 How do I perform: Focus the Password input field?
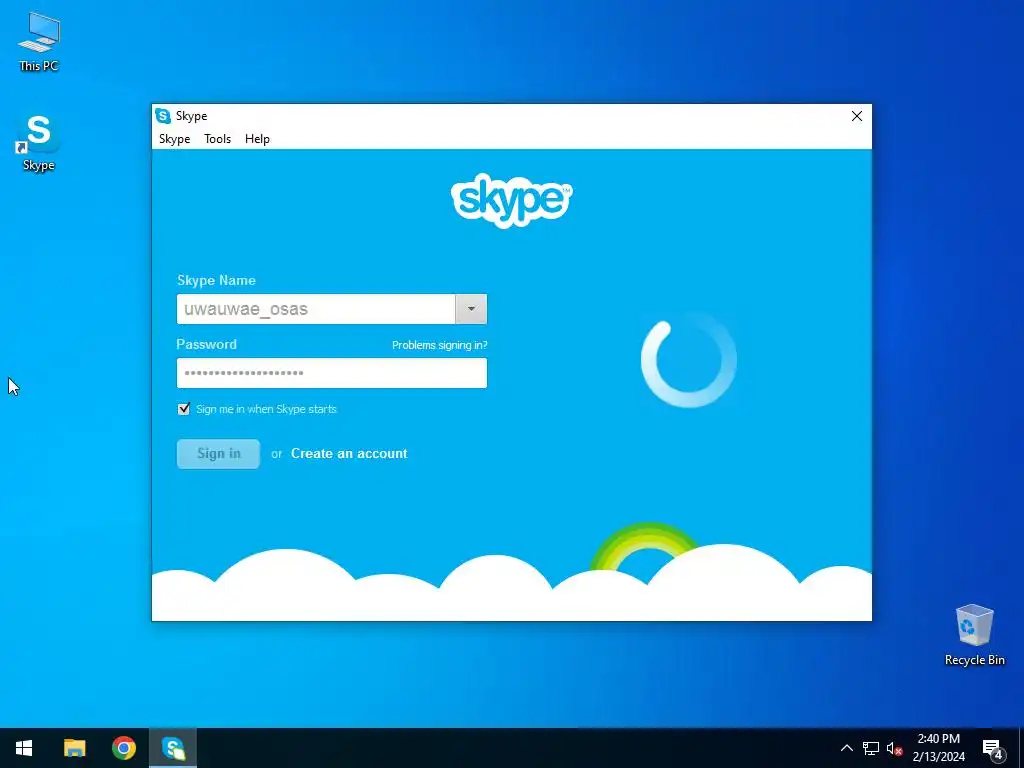(x=332, y=373)
